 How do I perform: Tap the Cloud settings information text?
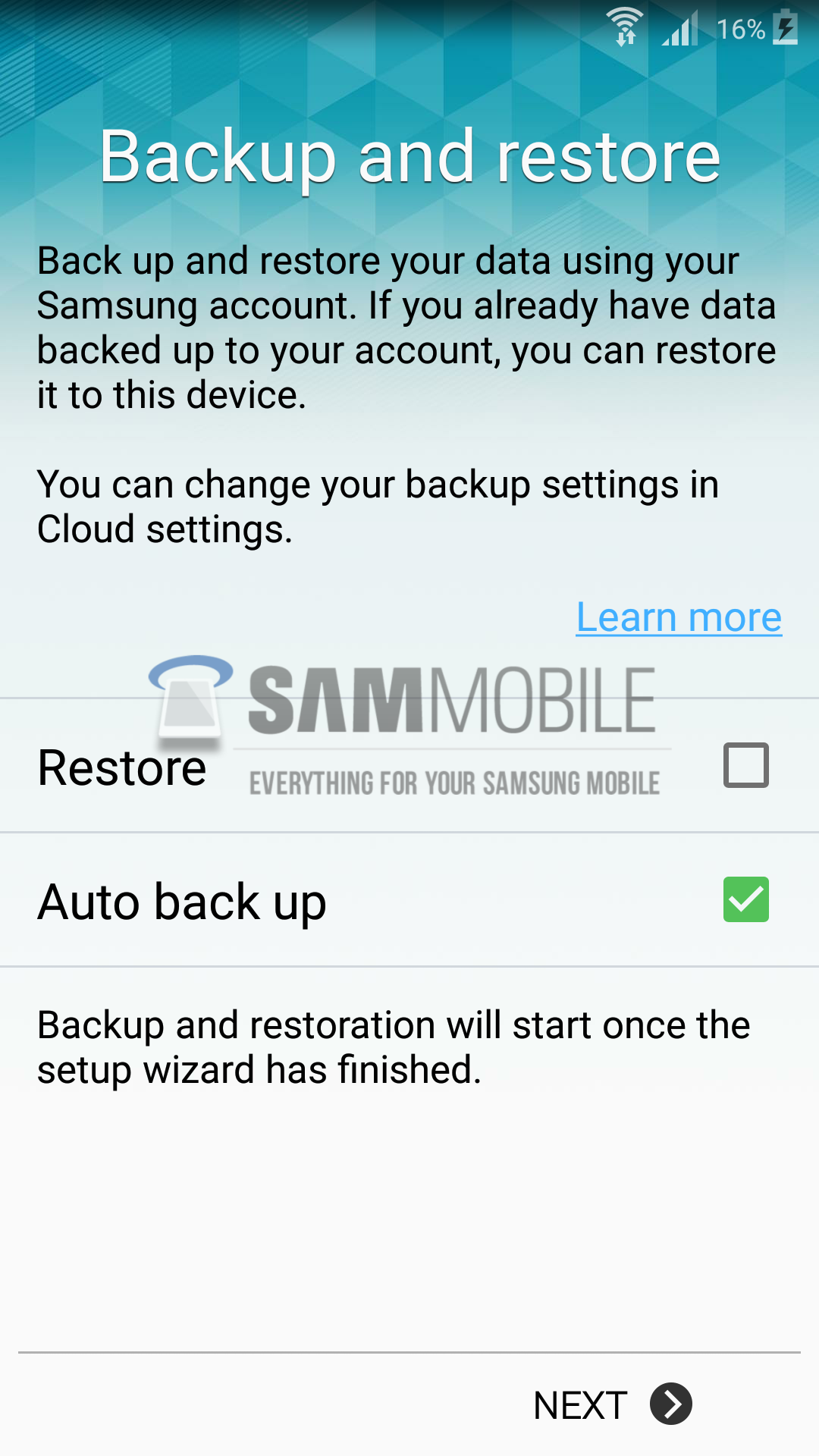tap(378, 507)
